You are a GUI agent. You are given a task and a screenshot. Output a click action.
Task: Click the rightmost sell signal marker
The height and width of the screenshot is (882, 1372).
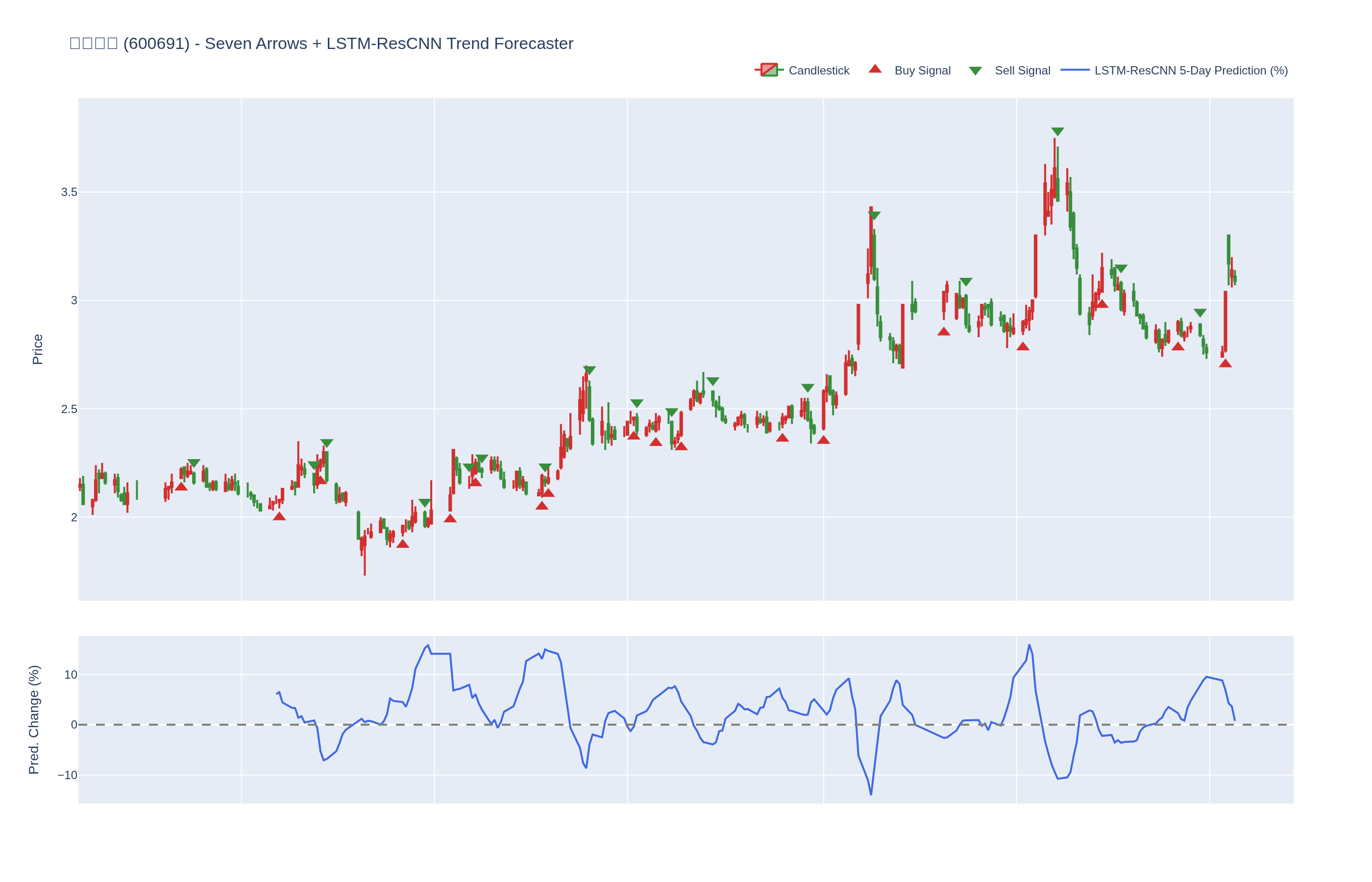click(1200, 313)
